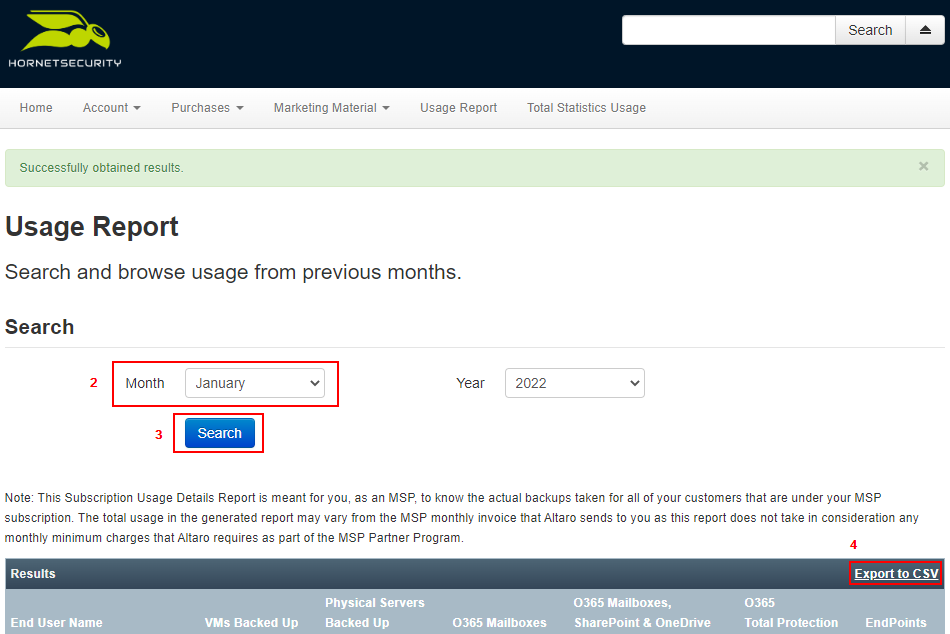Screen dimensions: 950x634
Task: Click Physical Servers Backed Up column header
Action: [374, 613]
